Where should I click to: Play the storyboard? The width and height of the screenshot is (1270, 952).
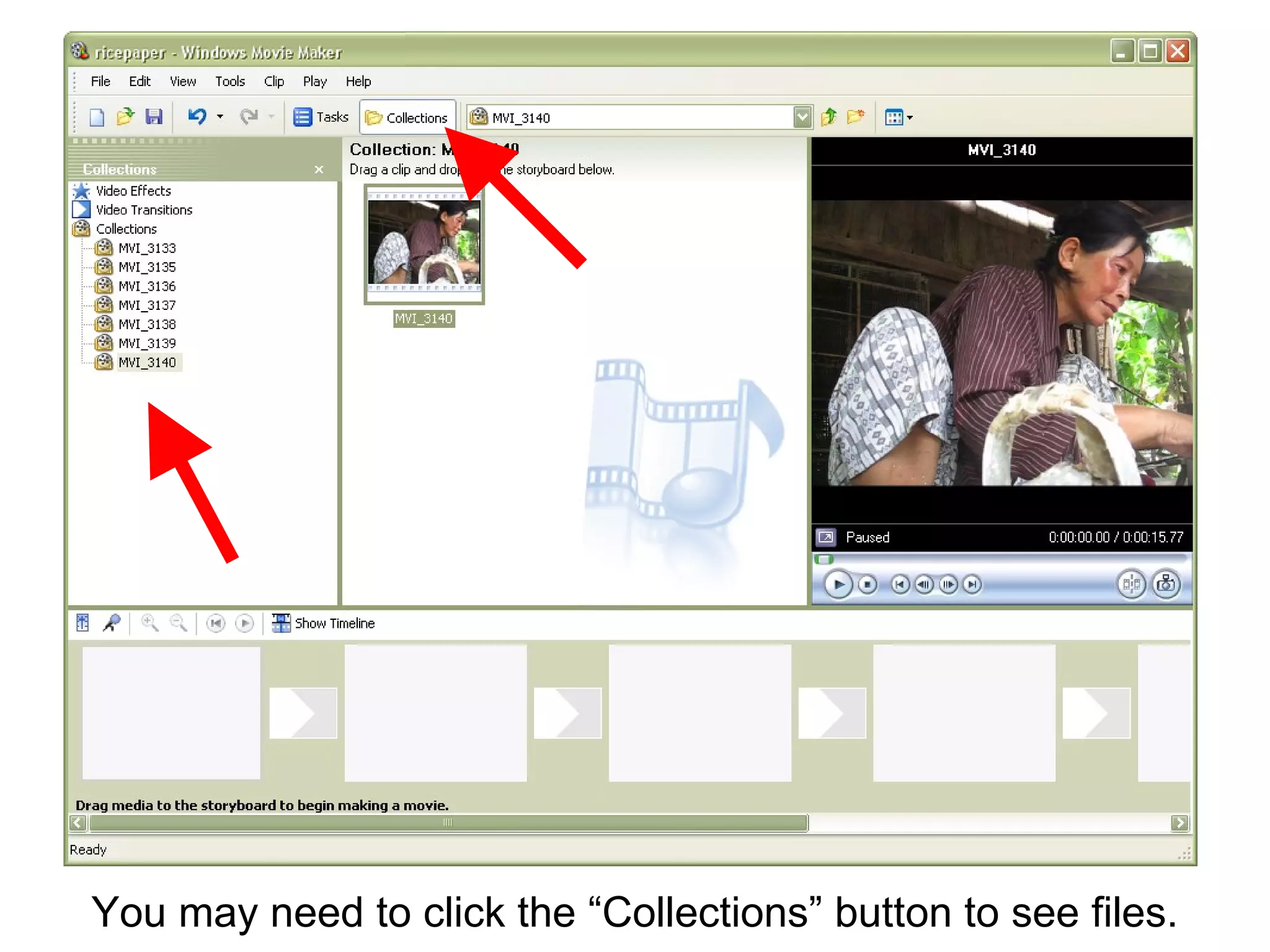pos(245,623)
